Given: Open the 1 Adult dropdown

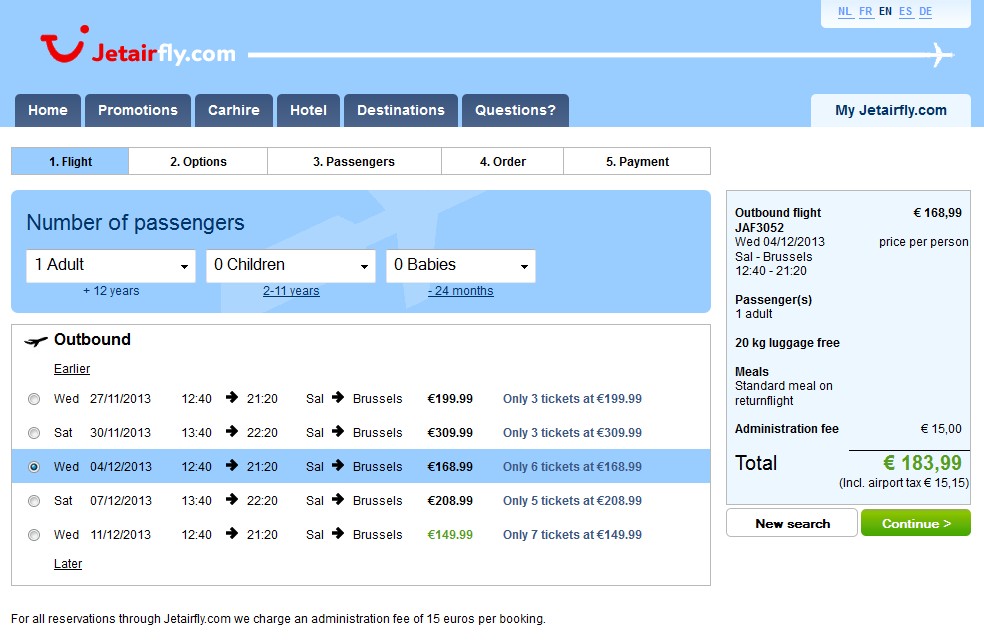Looking at the screenshot, I should click(x=111, y=265).
